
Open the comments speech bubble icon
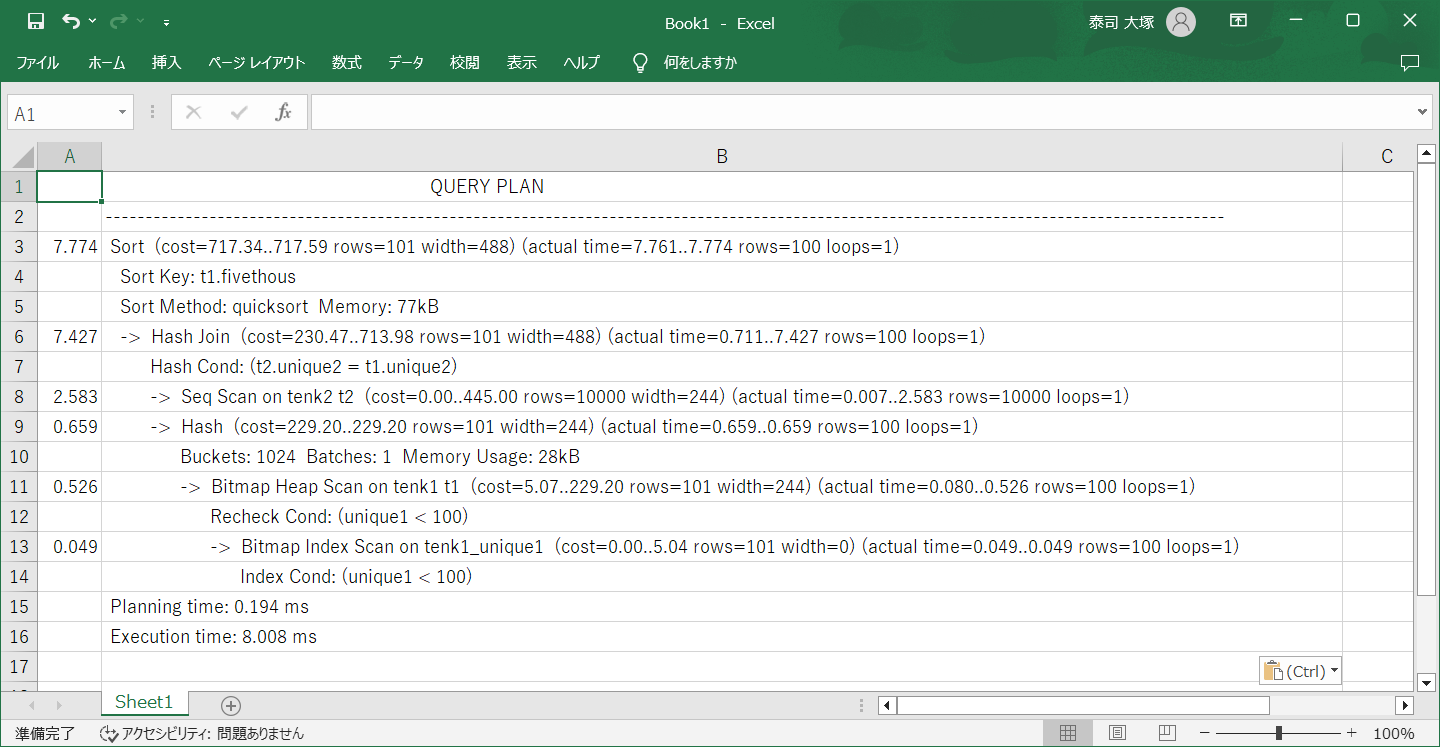pyautogui.click(x=1410, y=63)
